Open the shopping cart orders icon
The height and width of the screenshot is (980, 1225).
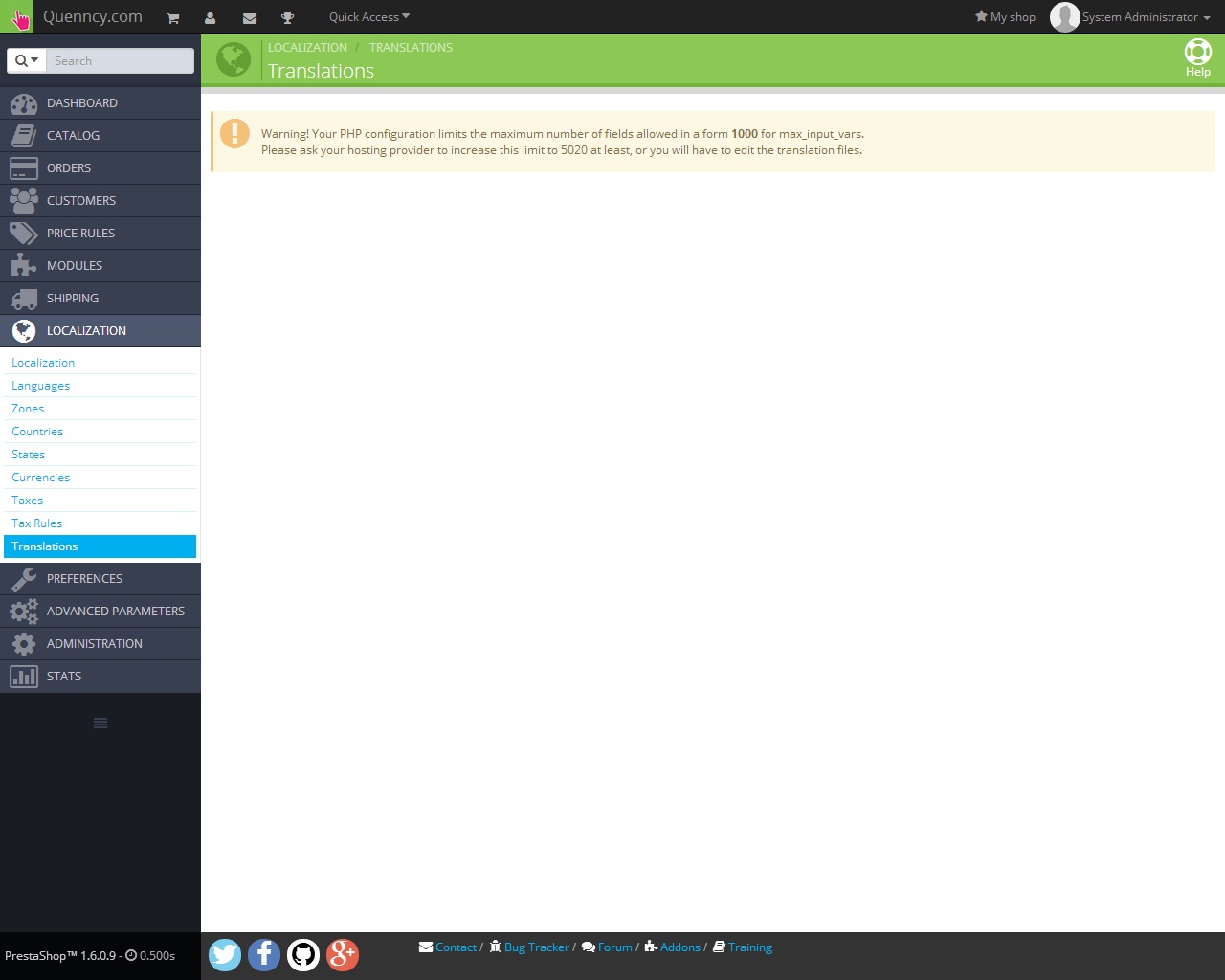pyautogui.click(x=173, y=18)
